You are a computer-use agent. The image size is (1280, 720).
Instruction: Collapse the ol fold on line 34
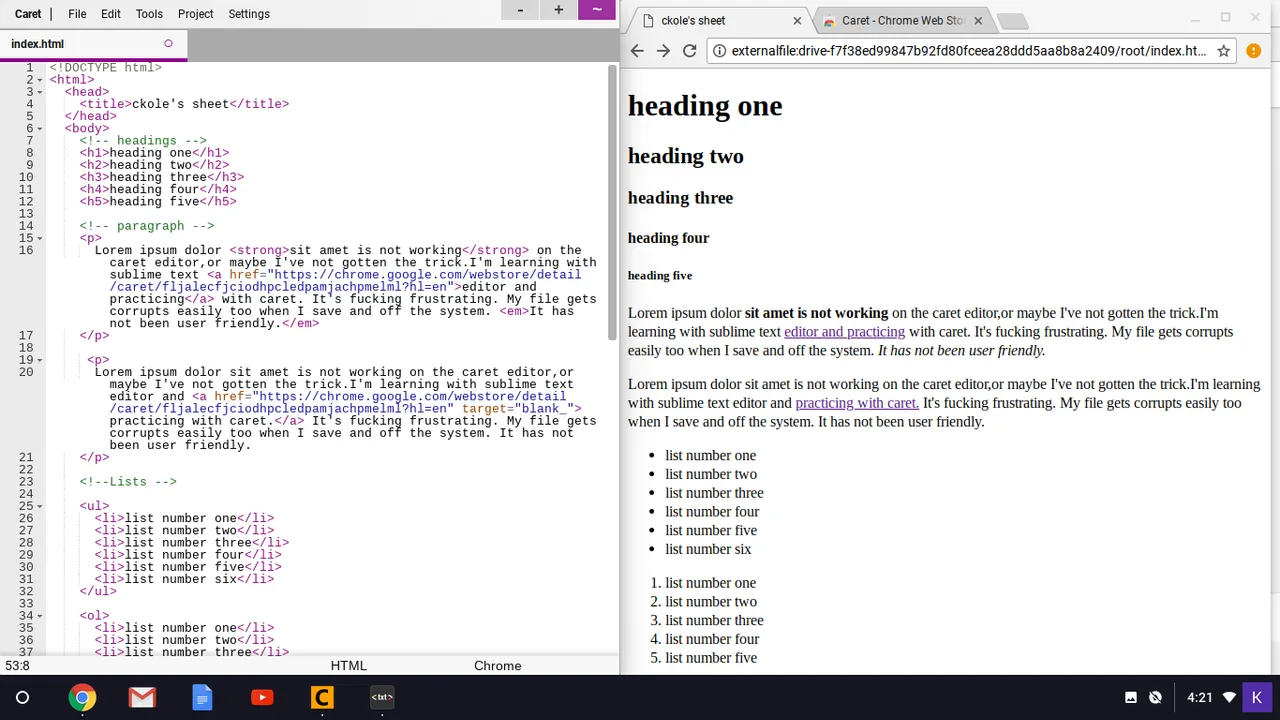[40, 616]
